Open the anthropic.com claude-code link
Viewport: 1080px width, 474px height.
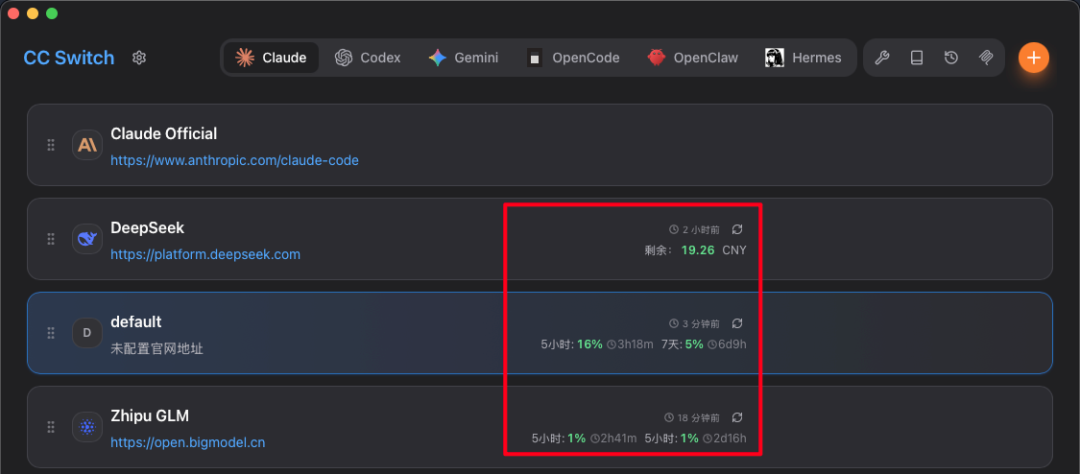click(234, 160)
